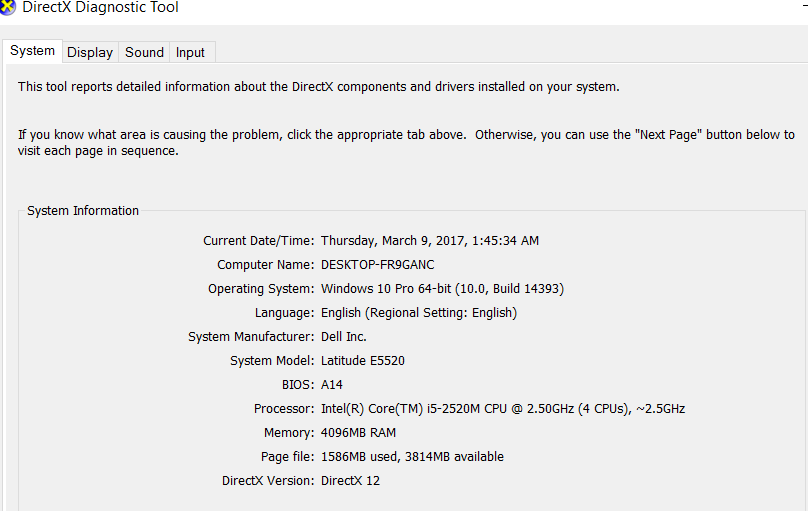Select the Intel Core i5-2520M processor text
The height and width of the screenshot is (511, 808).
503,408
